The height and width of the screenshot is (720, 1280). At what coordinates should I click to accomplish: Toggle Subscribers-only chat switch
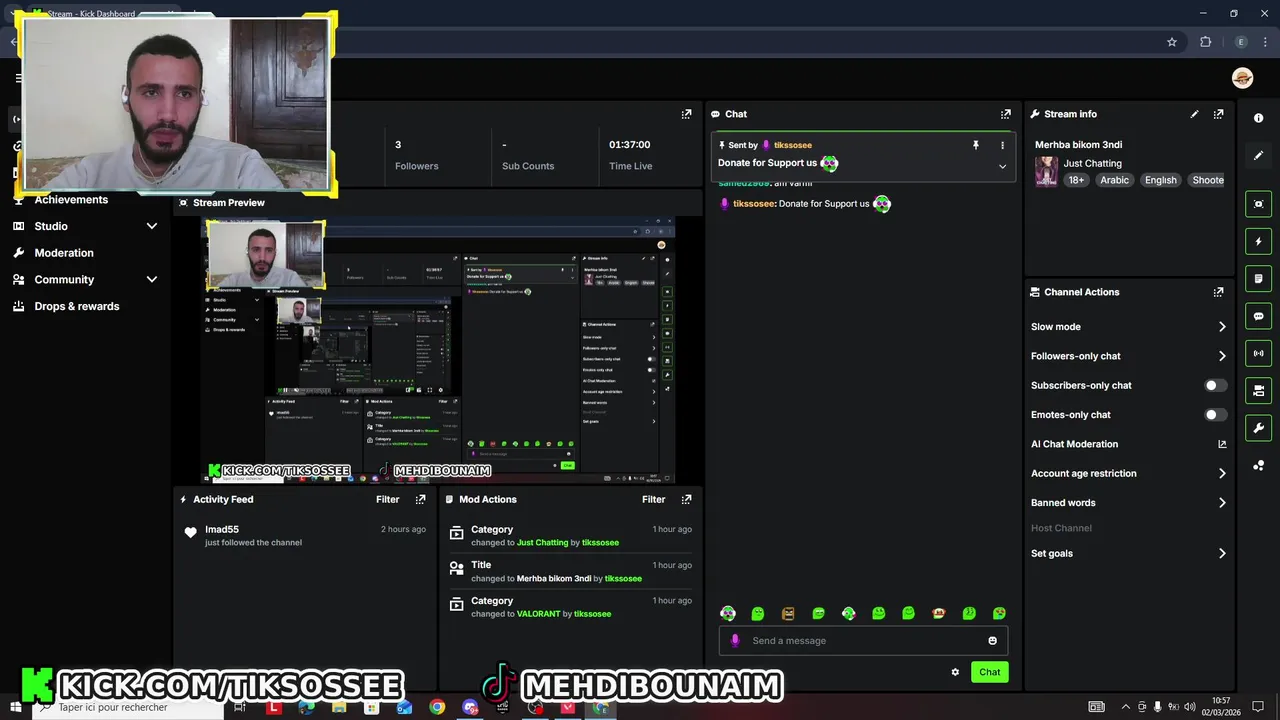click(1215, 385)
